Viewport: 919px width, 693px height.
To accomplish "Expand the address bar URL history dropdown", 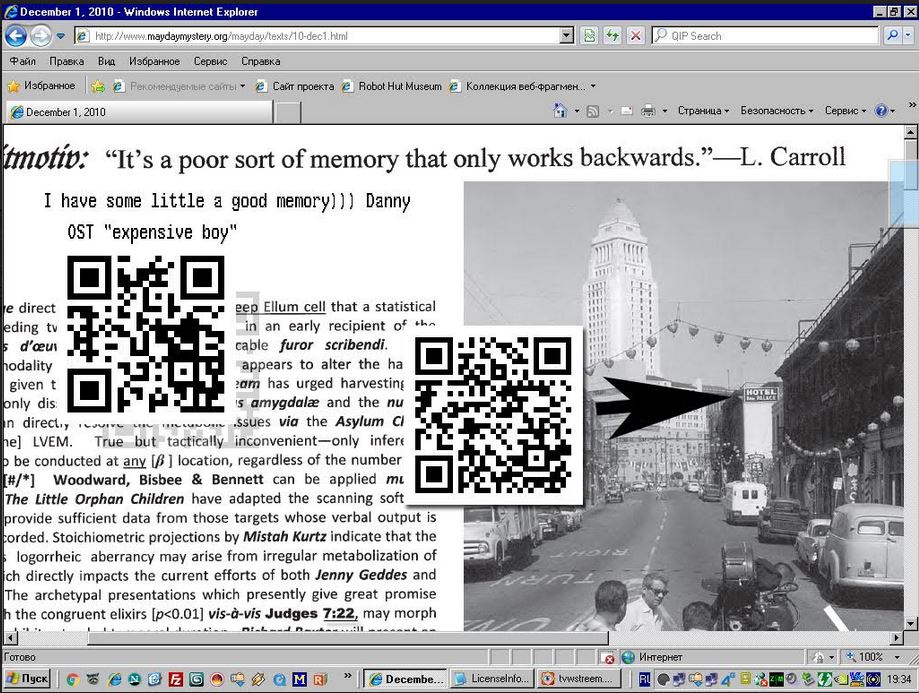I will click(x=566, y=36).
